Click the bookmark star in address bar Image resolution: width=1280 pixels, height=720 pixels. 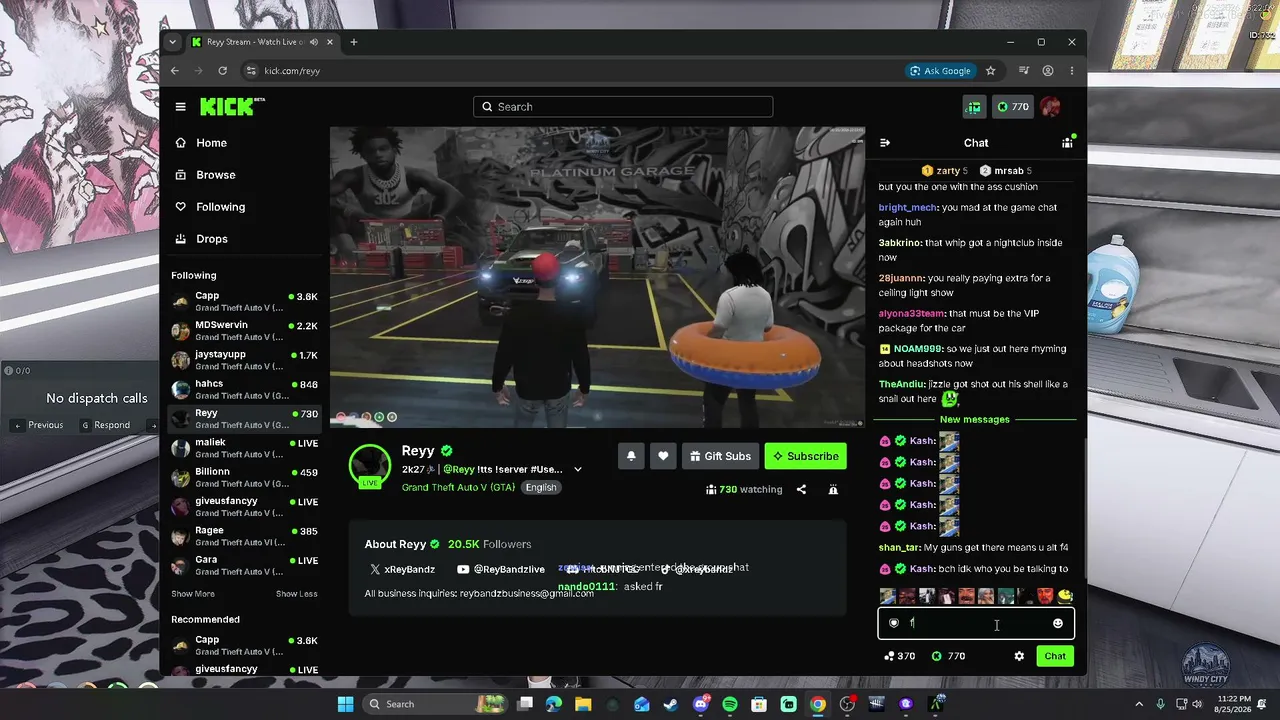[991, 71]
